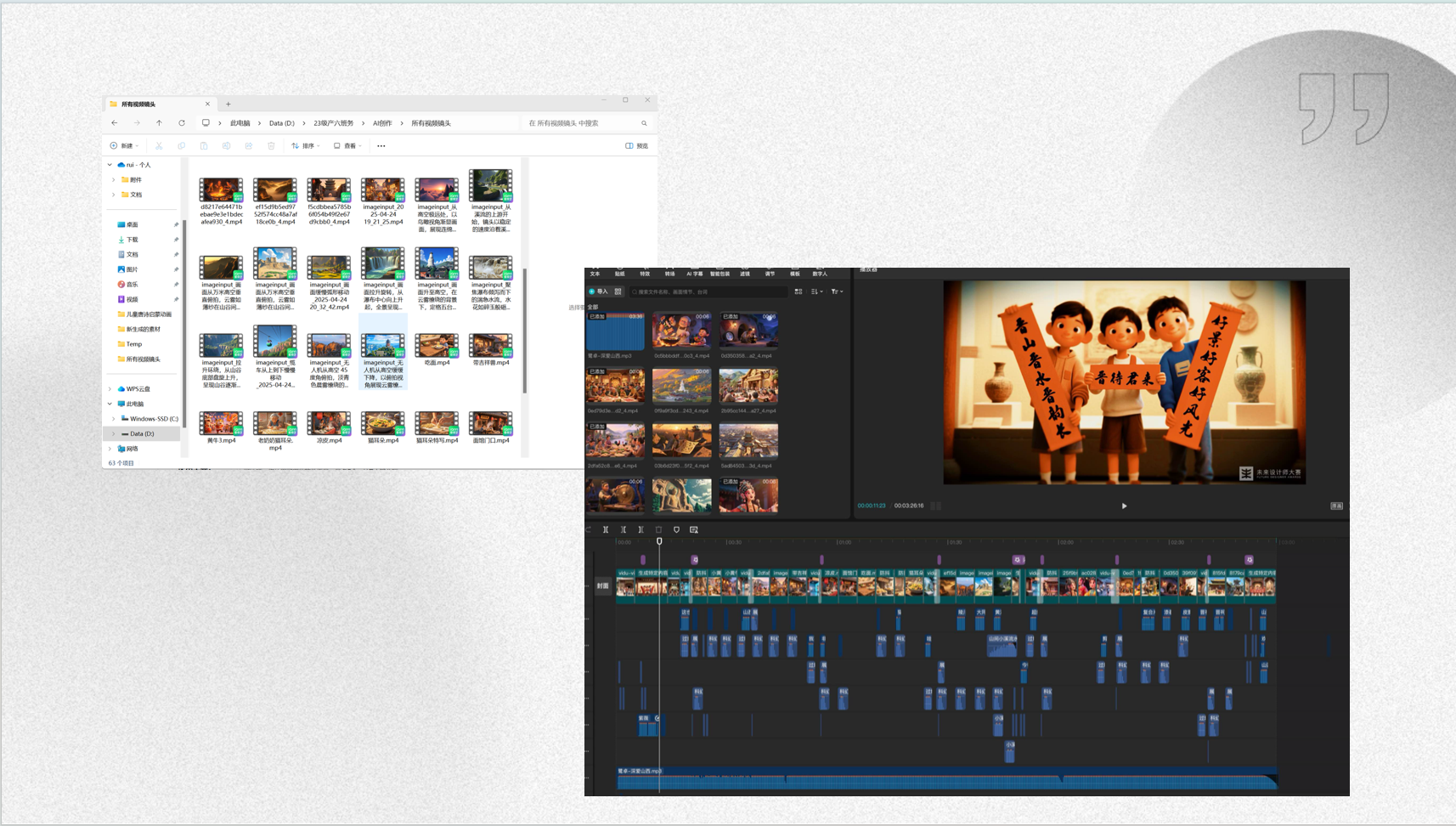Open the 排序 sort dropdown in Explorer

(306, 146)
